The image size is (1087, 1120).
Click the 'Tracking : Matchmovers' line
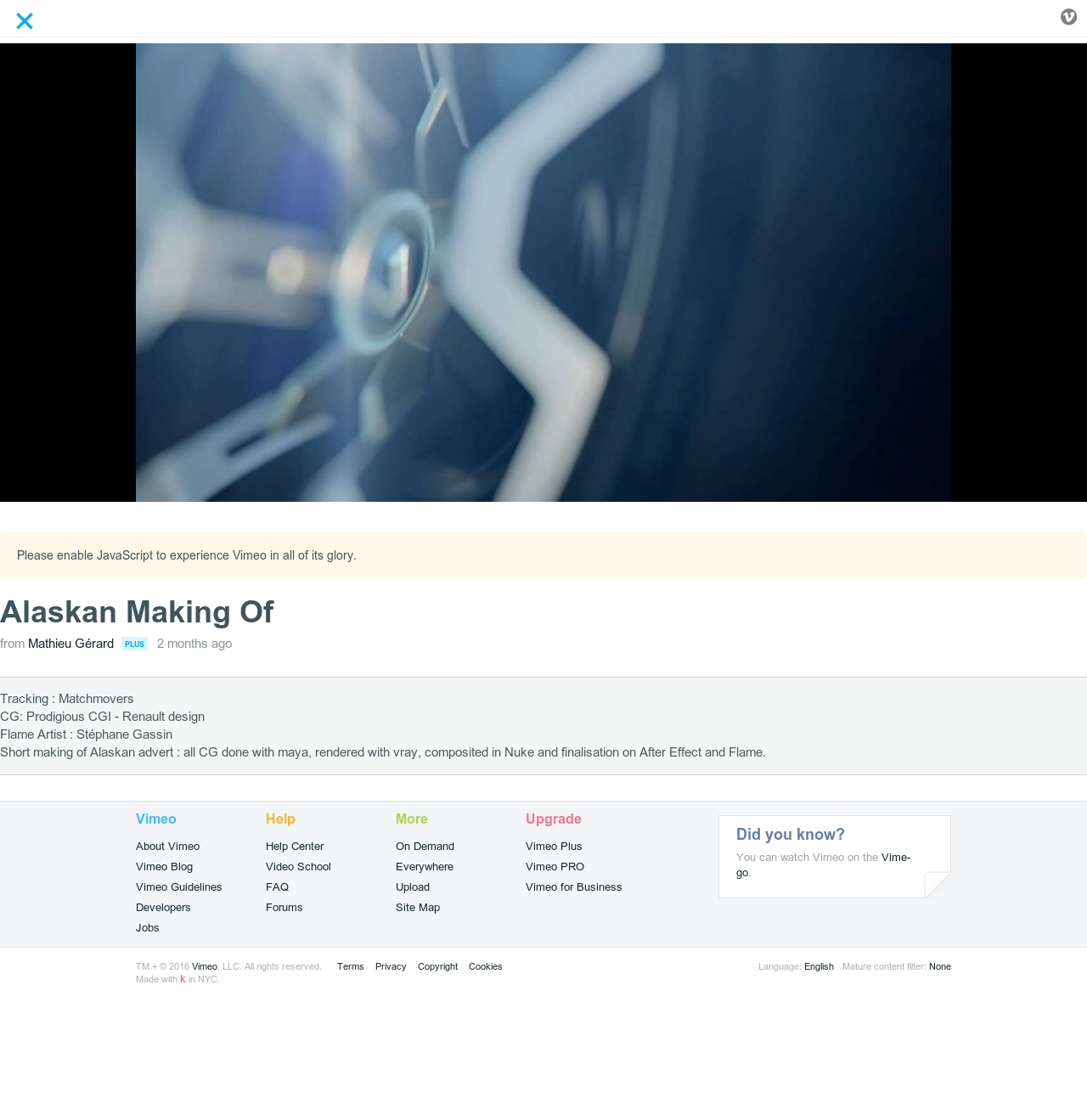(67, 699)
